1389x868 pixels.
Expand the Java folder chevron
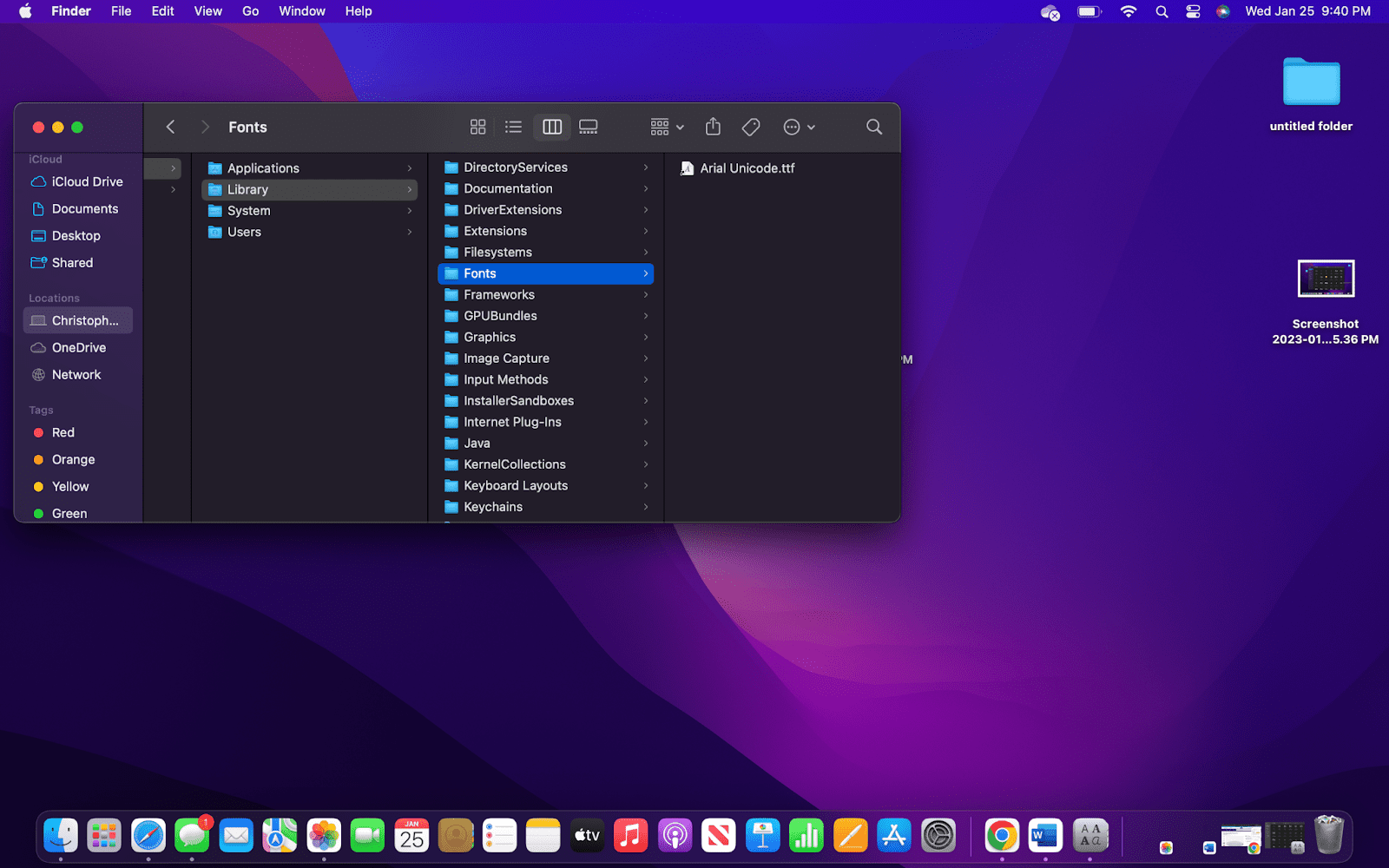[646, 444]
